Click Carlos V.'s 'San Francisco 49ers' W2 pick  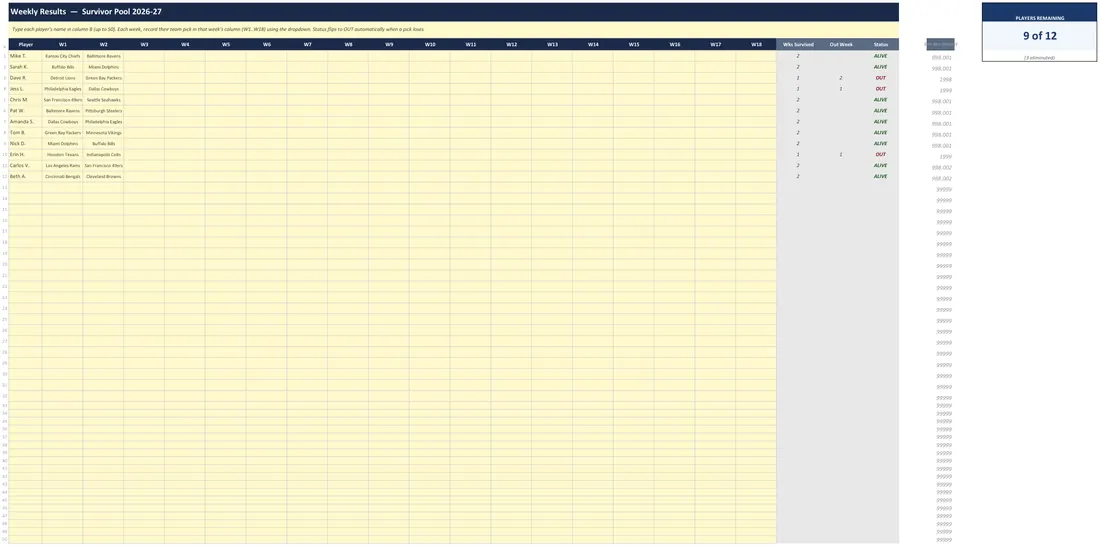pos(103,166)
